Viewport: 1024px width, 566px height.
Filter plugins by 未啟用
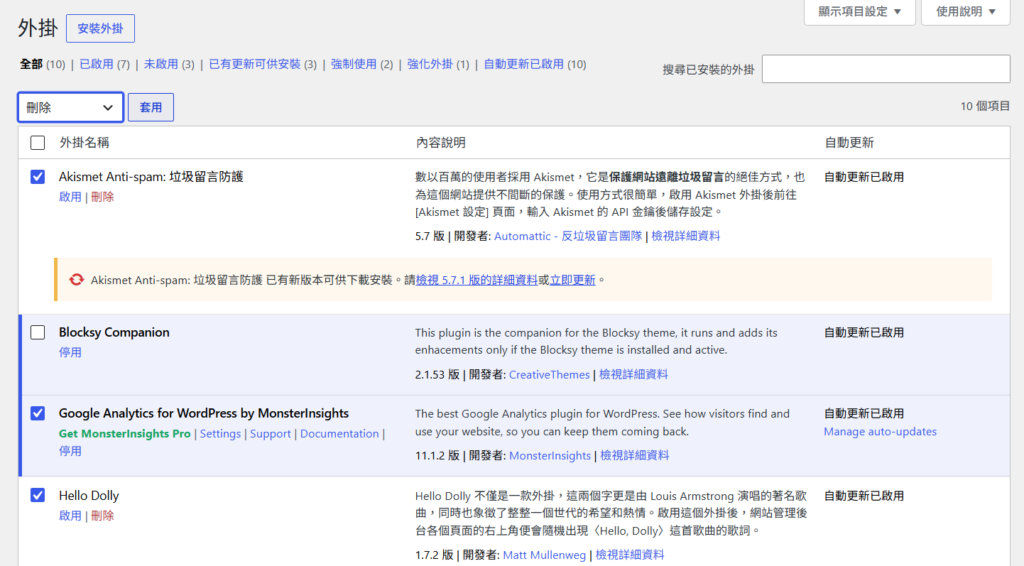(x=161, y=64)
